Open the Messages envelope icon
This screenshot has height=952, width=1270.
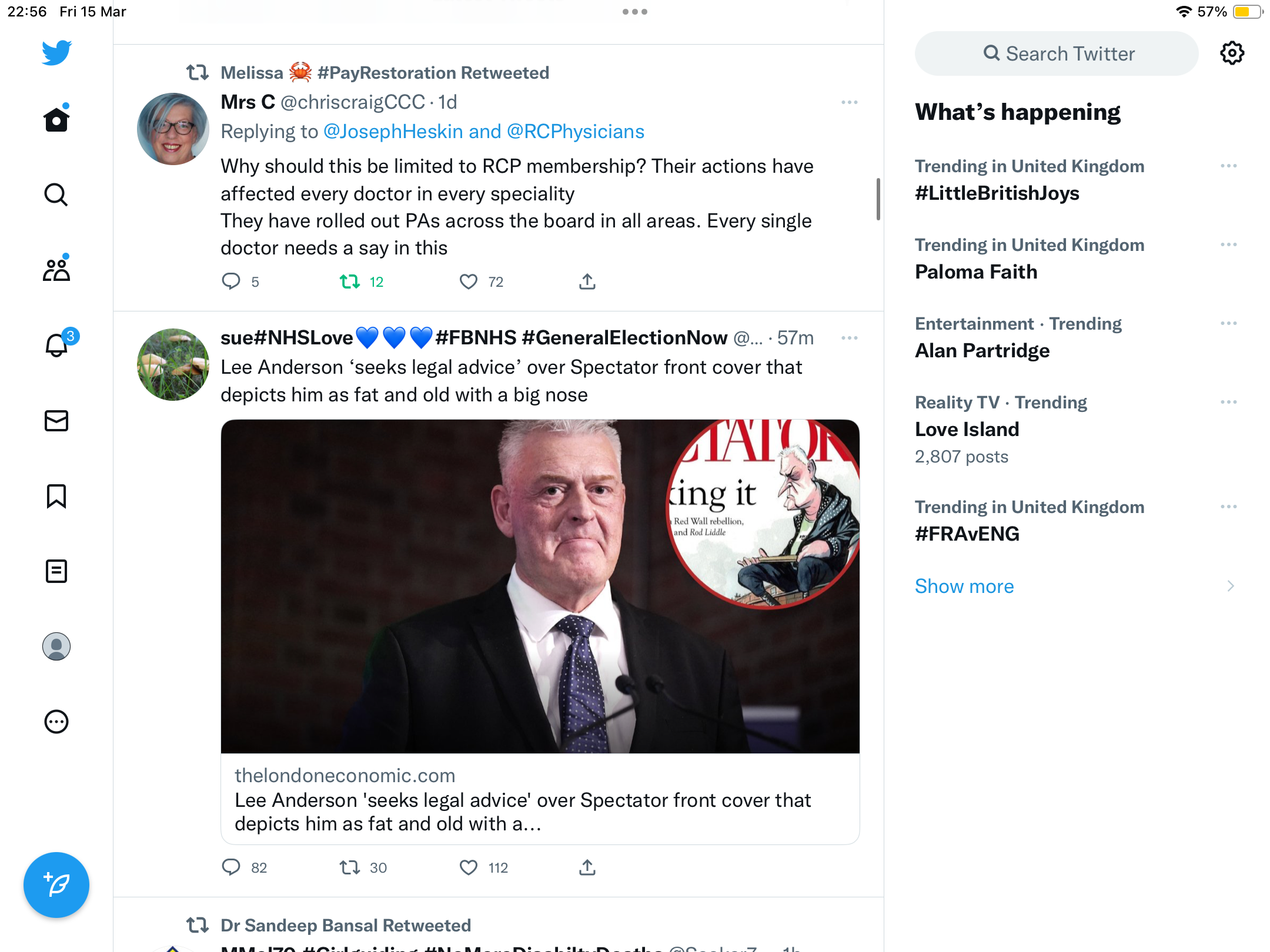pos(56,420)
